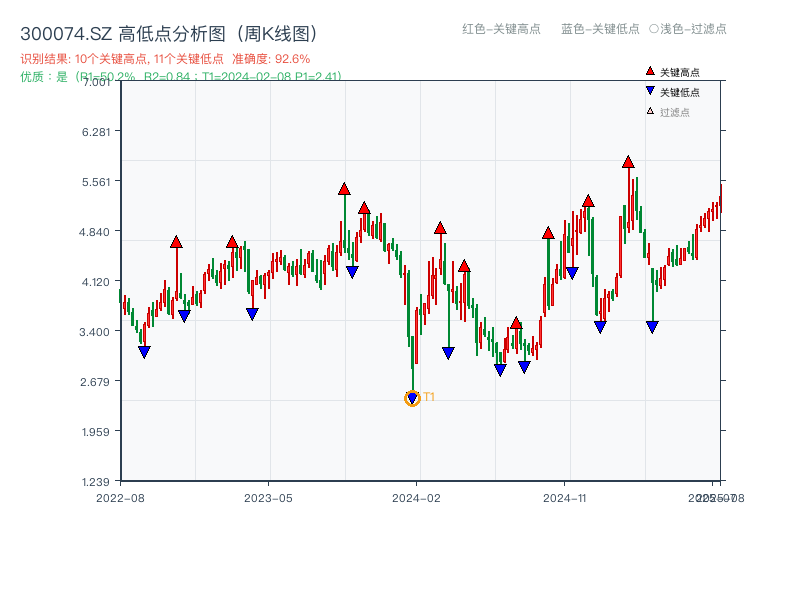Click the 2023-05 x-axis date label

[268, 498]
